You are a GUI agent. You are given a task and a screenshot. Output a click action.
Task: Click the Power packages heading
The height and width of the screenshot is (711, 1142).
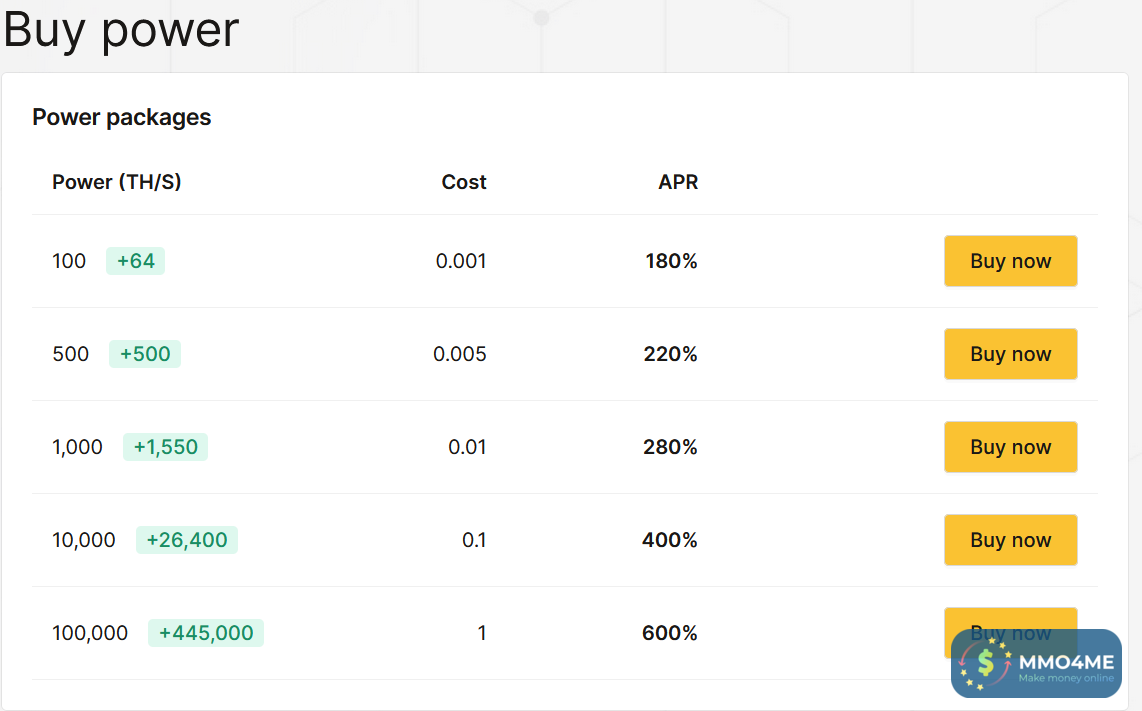coord(122,117)
